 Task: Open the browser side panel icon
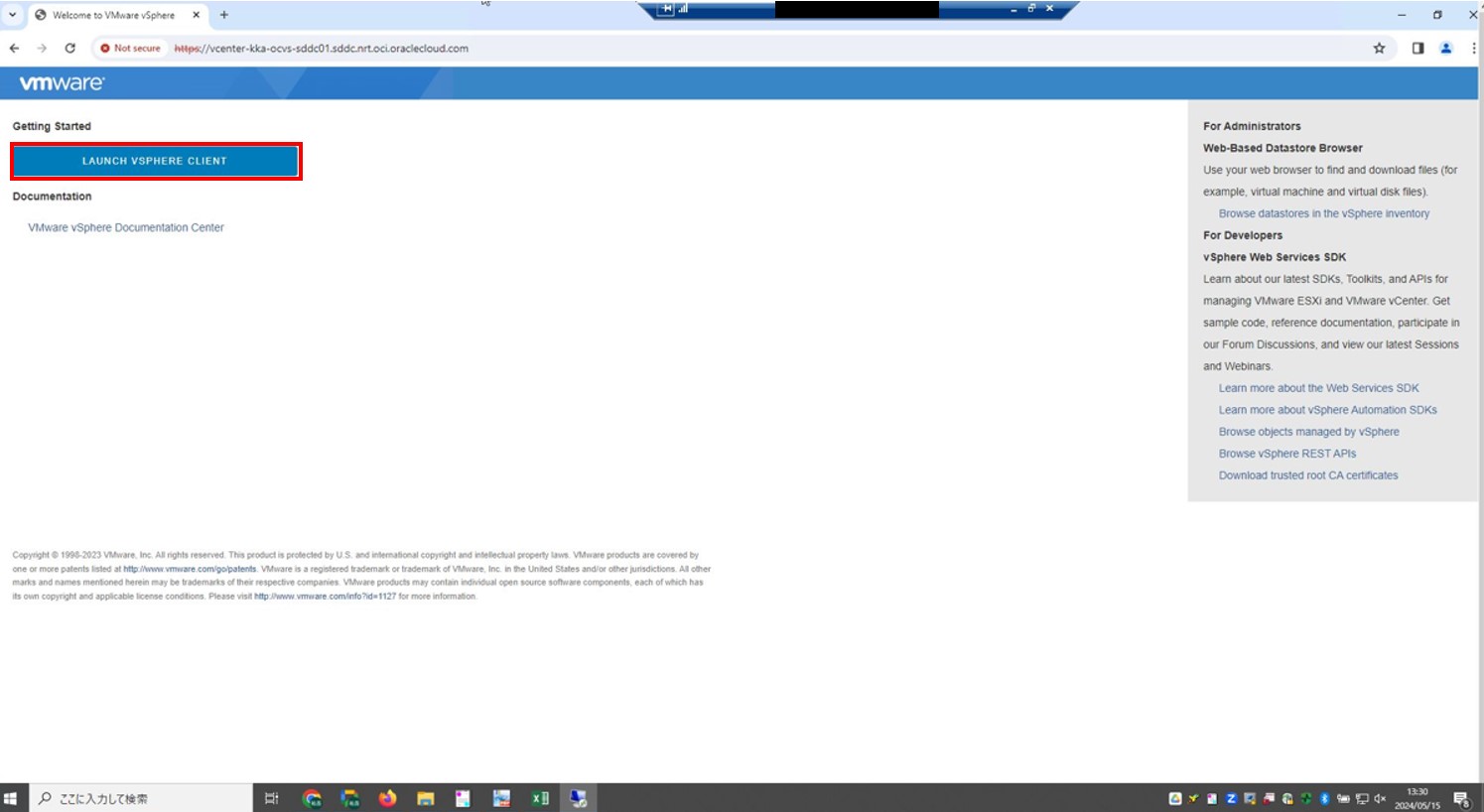coord(1417,48)
